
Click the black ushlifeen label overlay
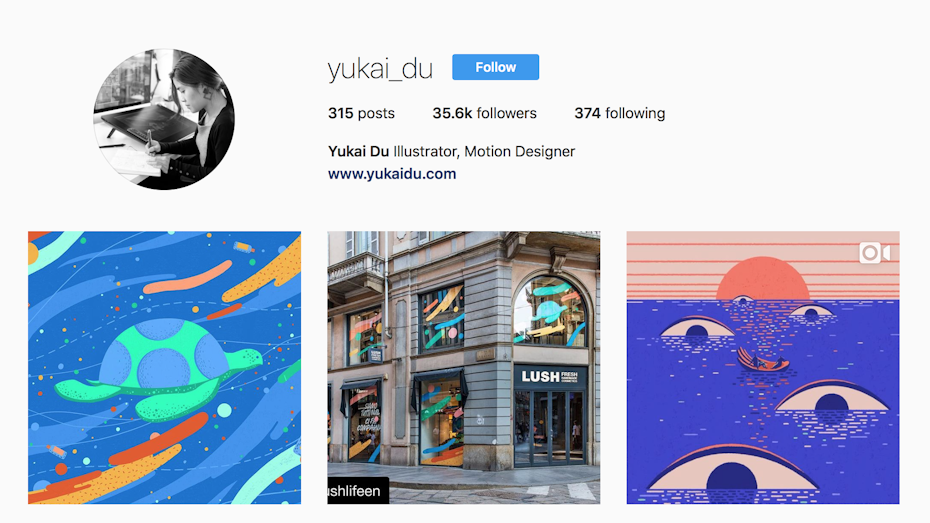coord(358,491)
